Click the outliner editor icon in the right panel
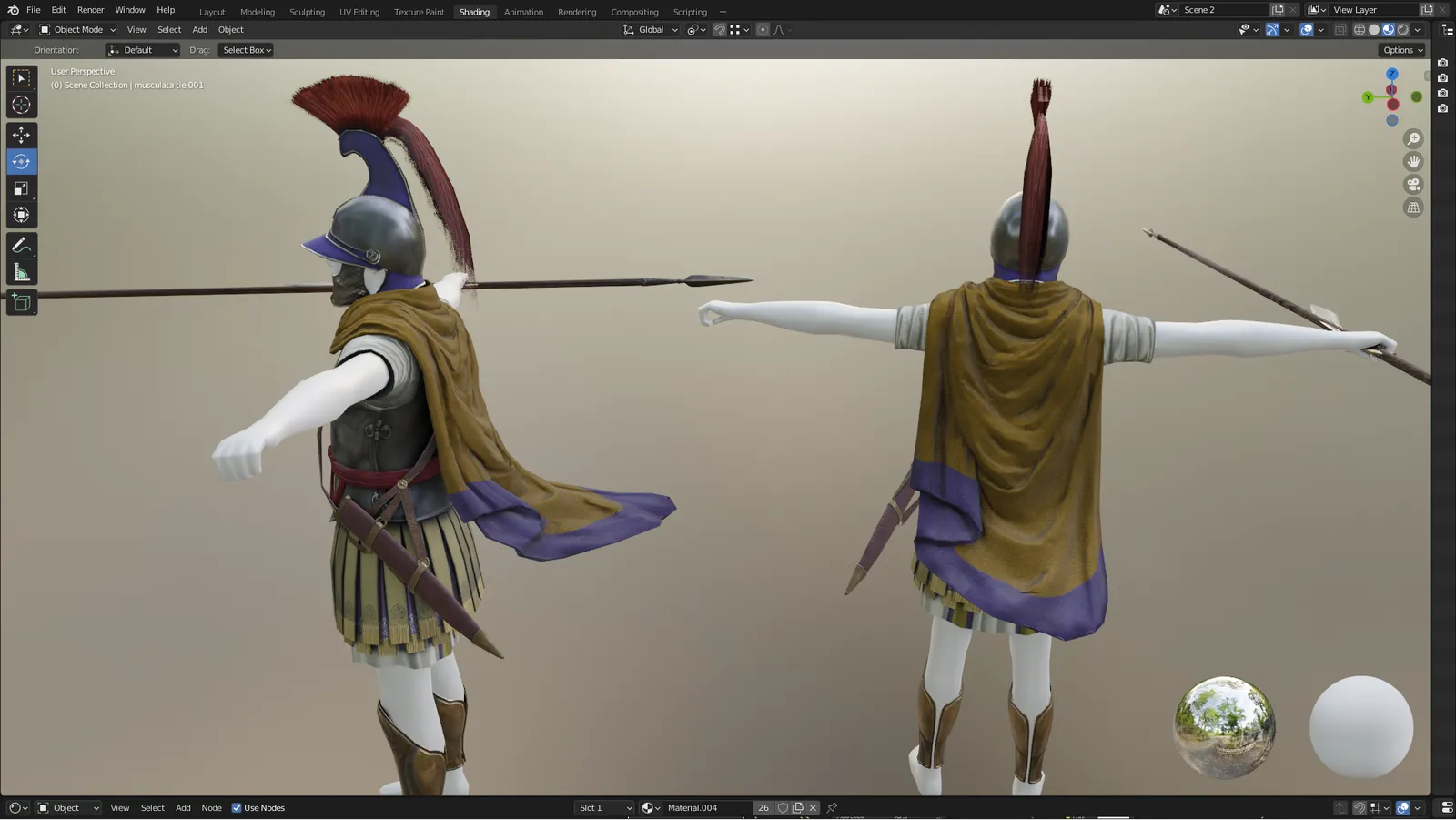The image size is (1456, 820). (x=1447, y=30)
